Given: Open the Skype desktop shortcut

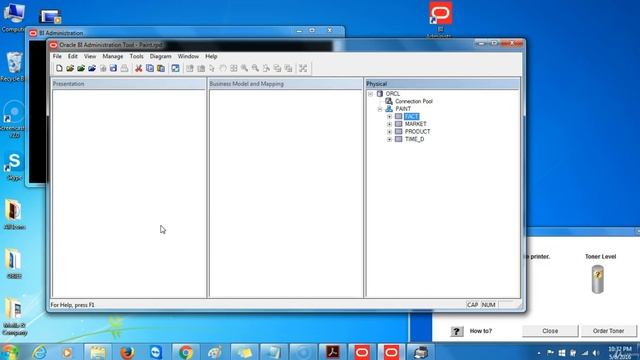Looking at the screenshot, I should click(x=14, y=166).
